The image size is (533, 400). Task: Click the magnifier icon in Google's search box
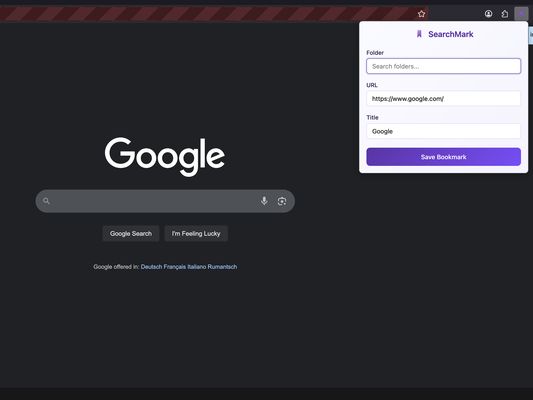pyautogui.click(x=46, y=201)
